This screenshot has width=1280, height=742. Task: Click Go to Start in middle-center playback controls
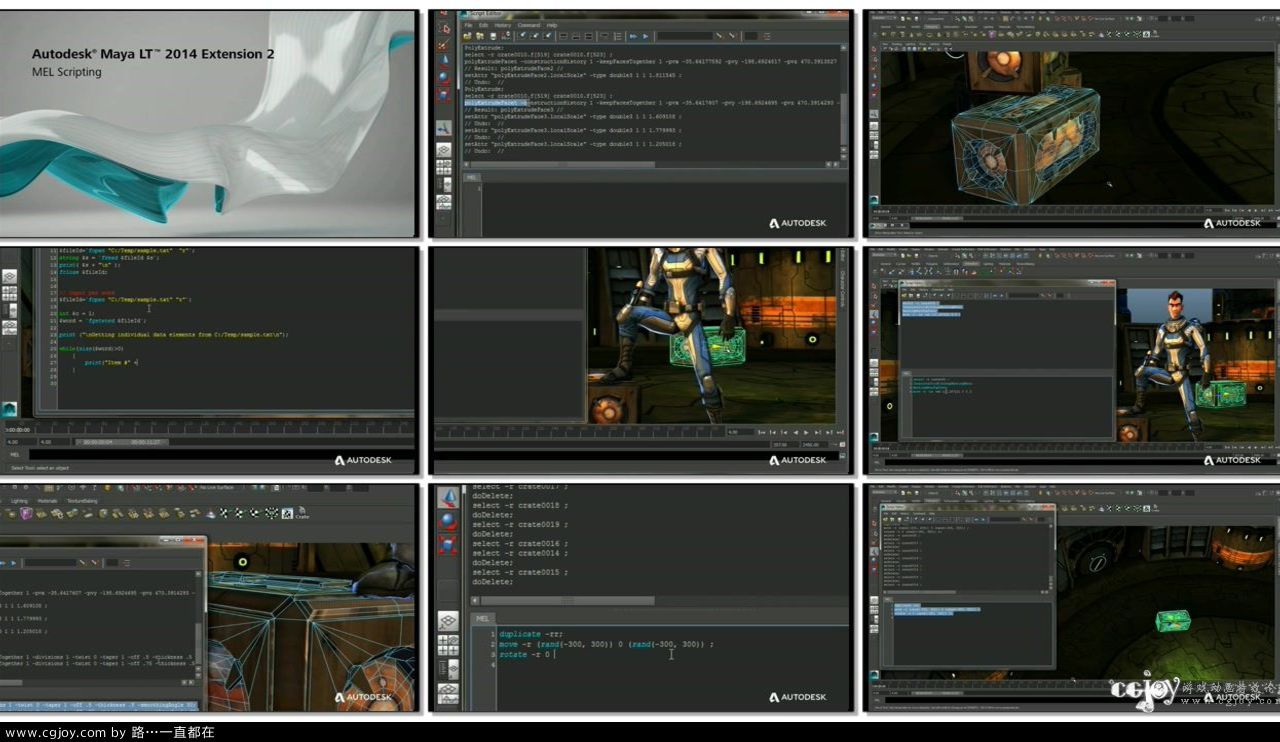click(x=762, y=432)
